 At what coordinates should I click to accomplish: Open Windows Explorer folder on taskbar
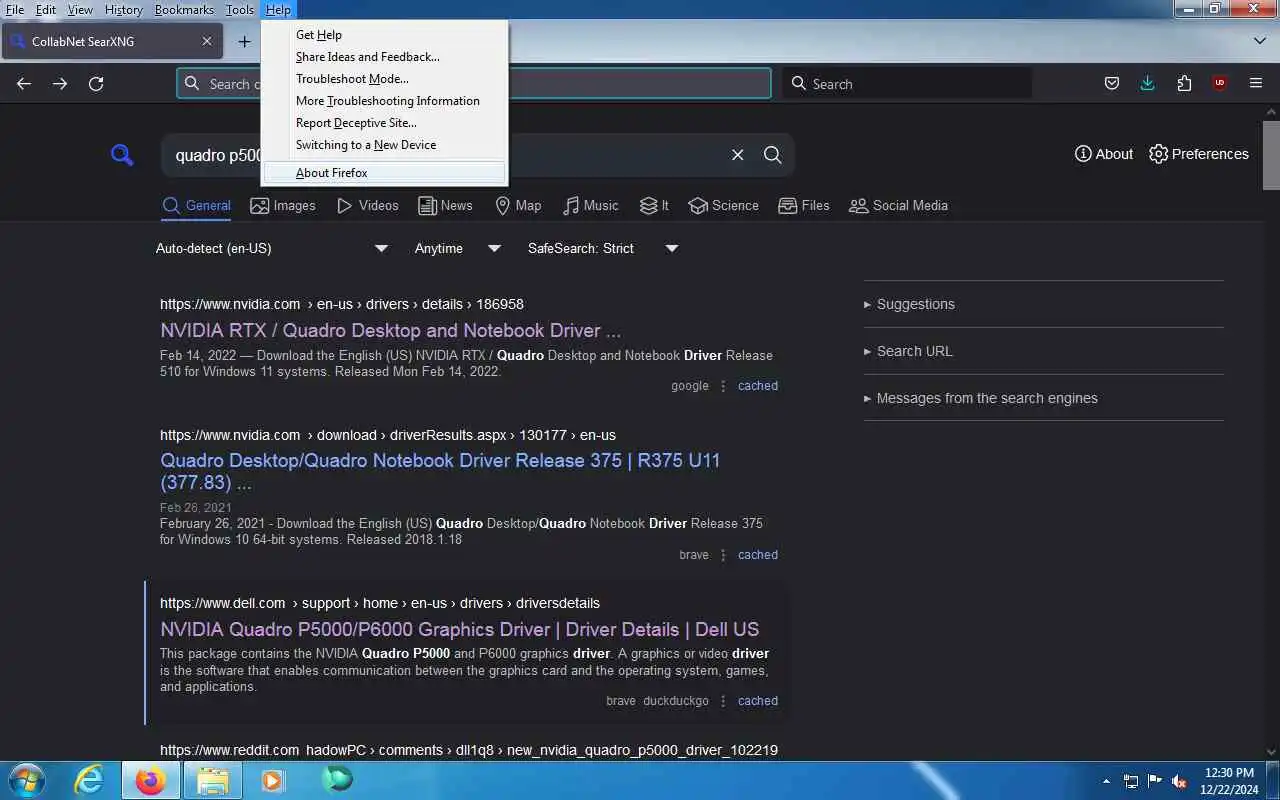tap(212, 780)
